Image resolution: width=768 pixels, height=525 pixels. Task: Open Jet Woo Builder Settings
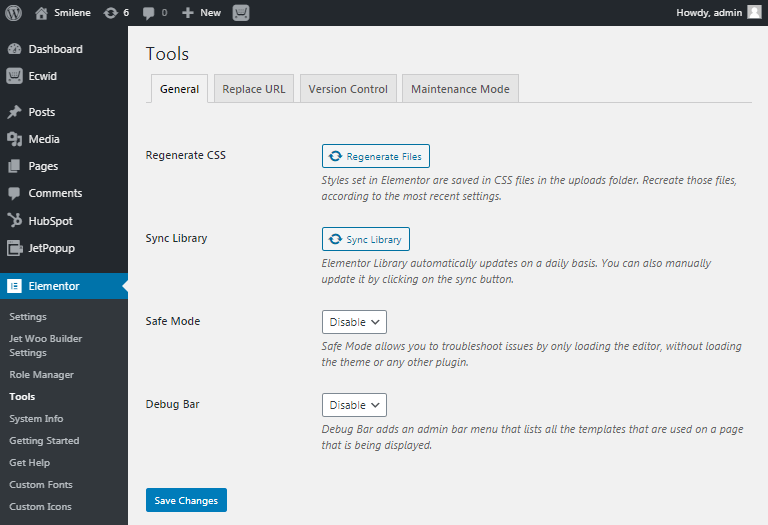pyautogui.click(x=46, y=345)
